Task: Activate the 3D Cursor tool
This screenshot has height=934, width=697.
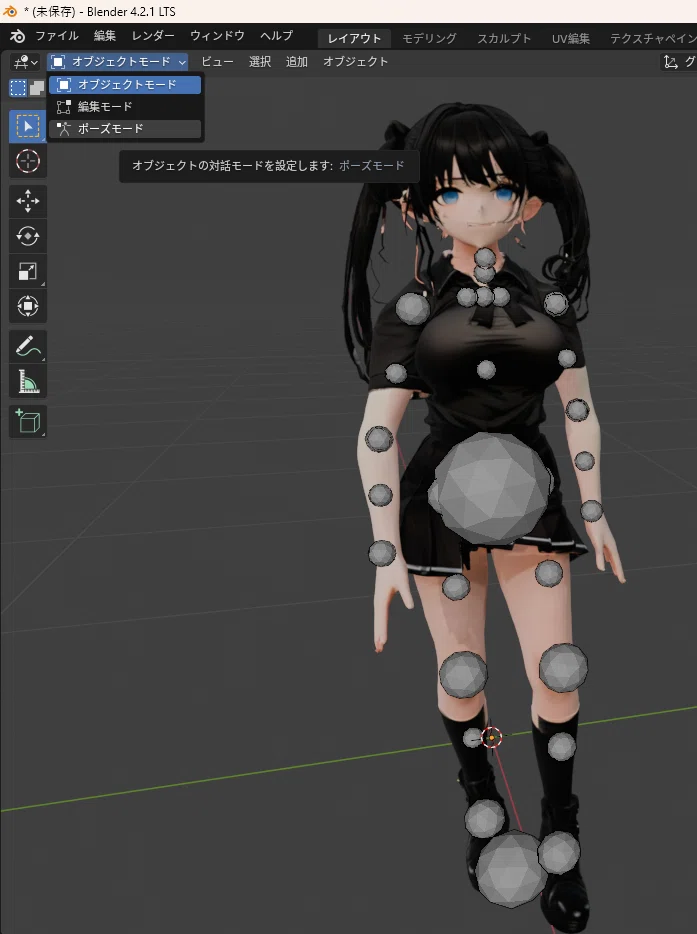Action: (27, 161)
